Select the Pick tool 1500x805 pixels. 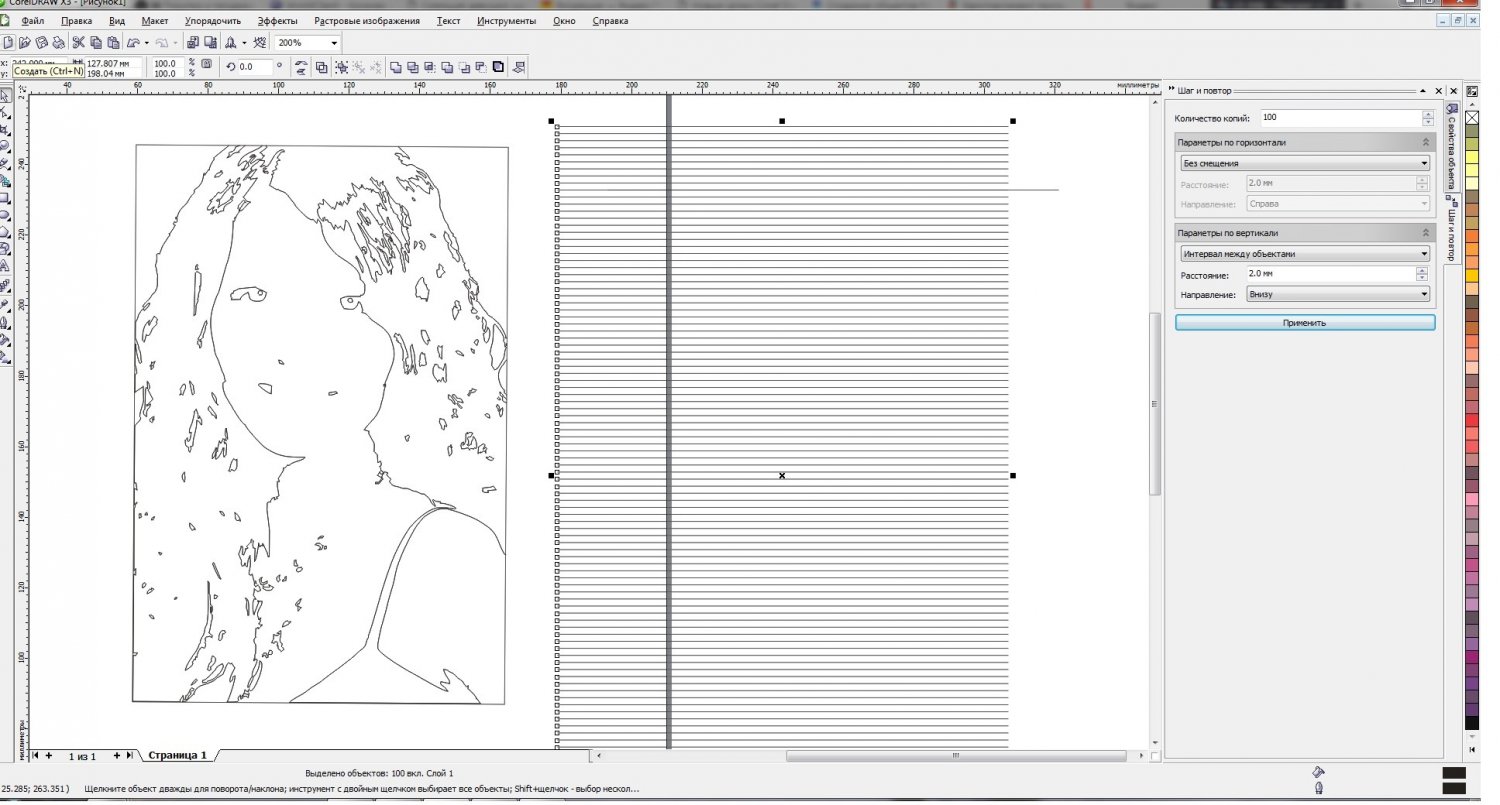pos(7,95)
